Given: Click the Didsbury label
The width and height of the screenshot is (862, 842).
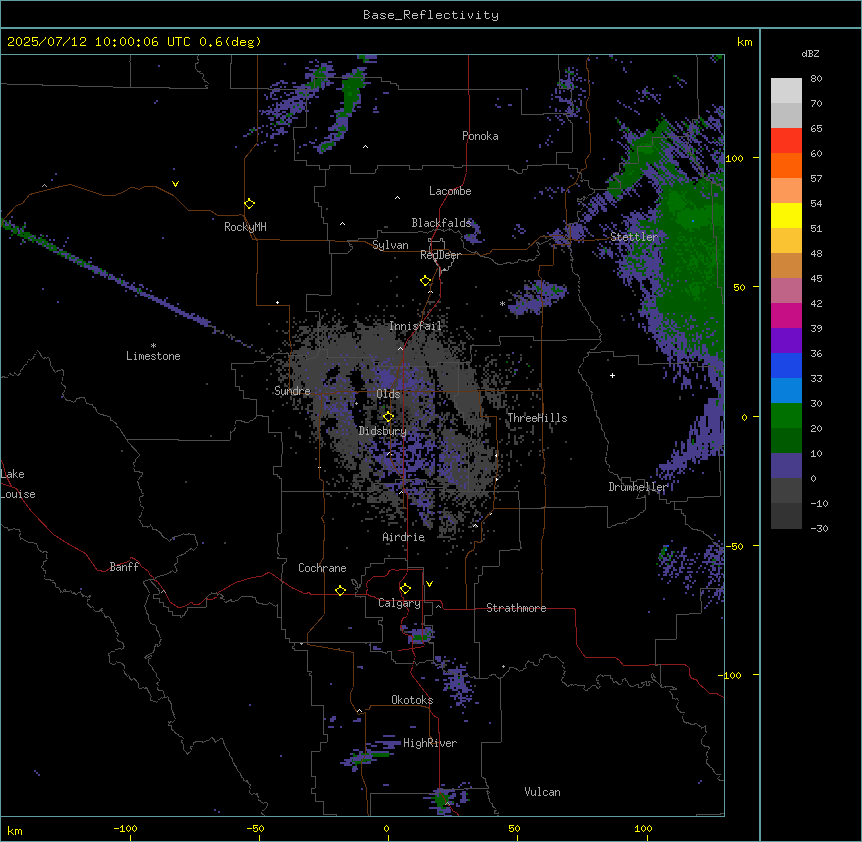Looking at the screenshot, I should coord(383,431).
